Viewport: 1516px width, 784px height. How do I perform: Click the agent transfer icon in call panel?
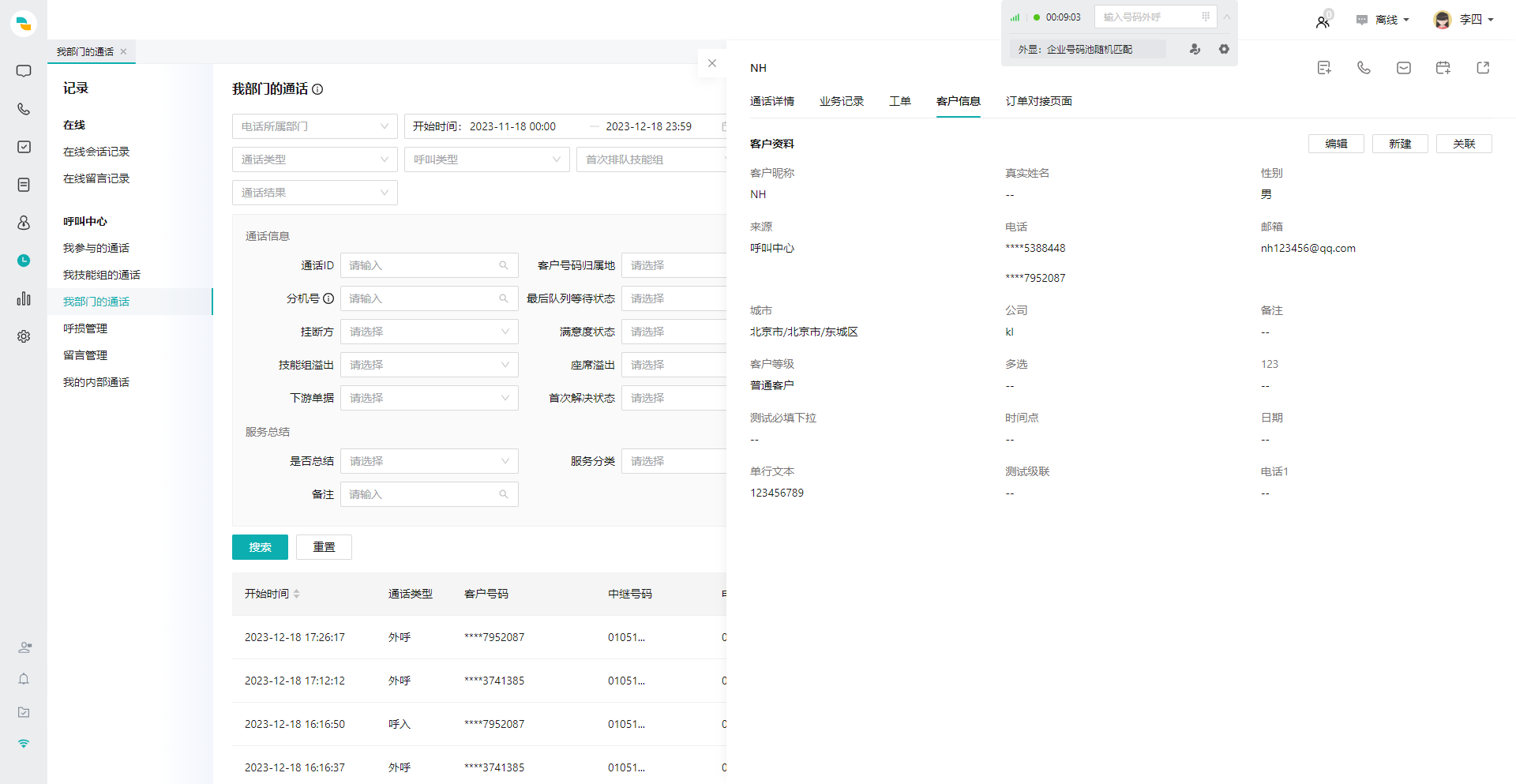1195,49
